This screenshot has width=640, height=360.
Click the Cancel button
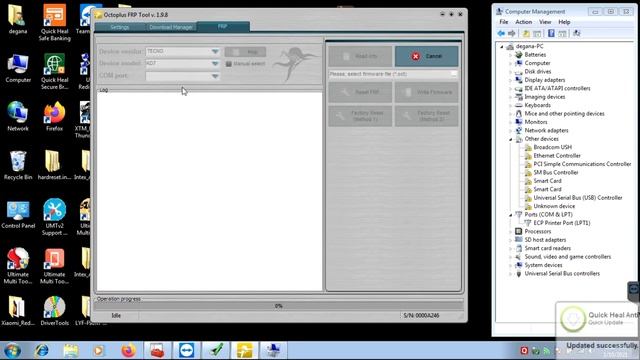tap(427, 56)
